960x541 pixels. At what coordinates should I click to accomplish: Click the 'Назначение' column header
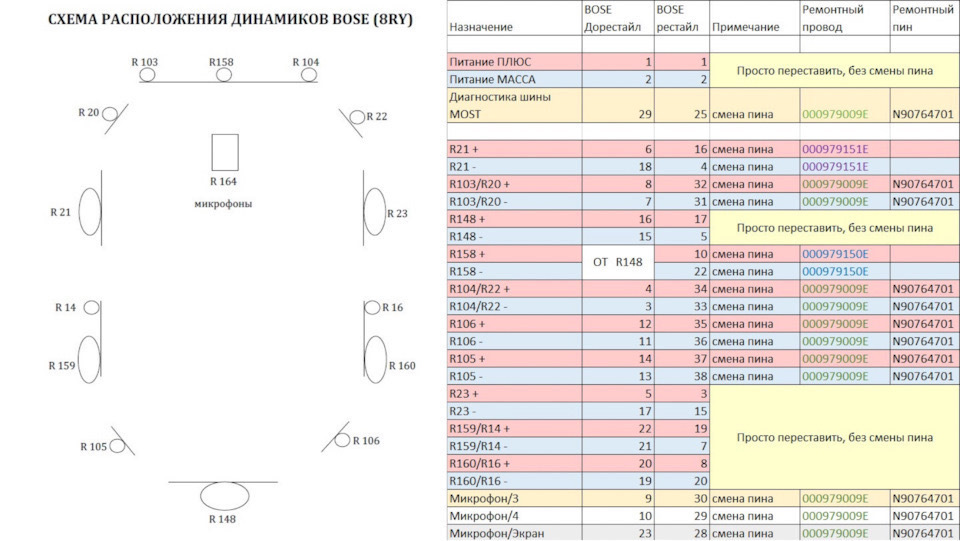click(x=481, y=27)
